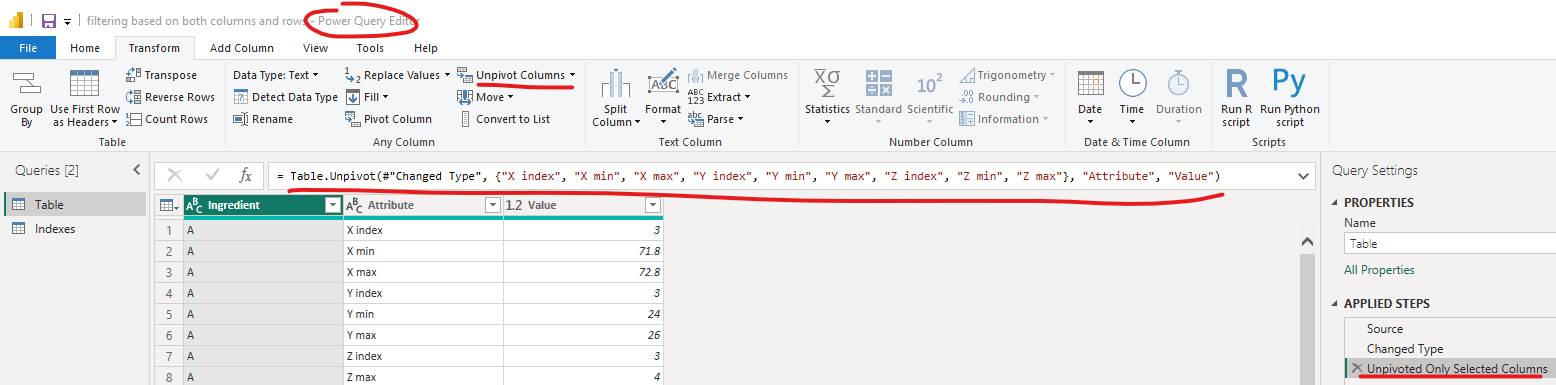Open the Fill dropdown

[x=366, y=97]
